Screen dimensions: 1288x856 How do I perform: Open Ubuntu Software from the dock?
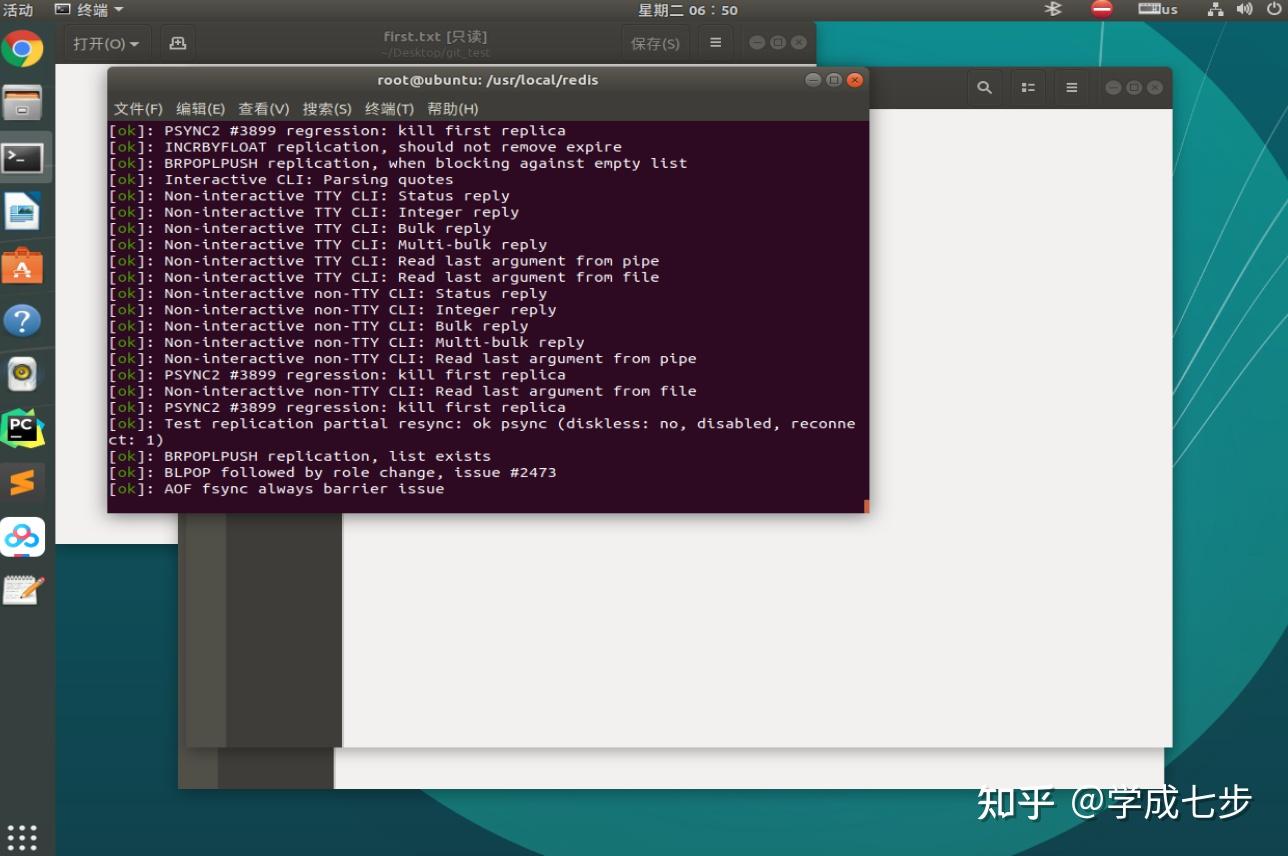22,266
